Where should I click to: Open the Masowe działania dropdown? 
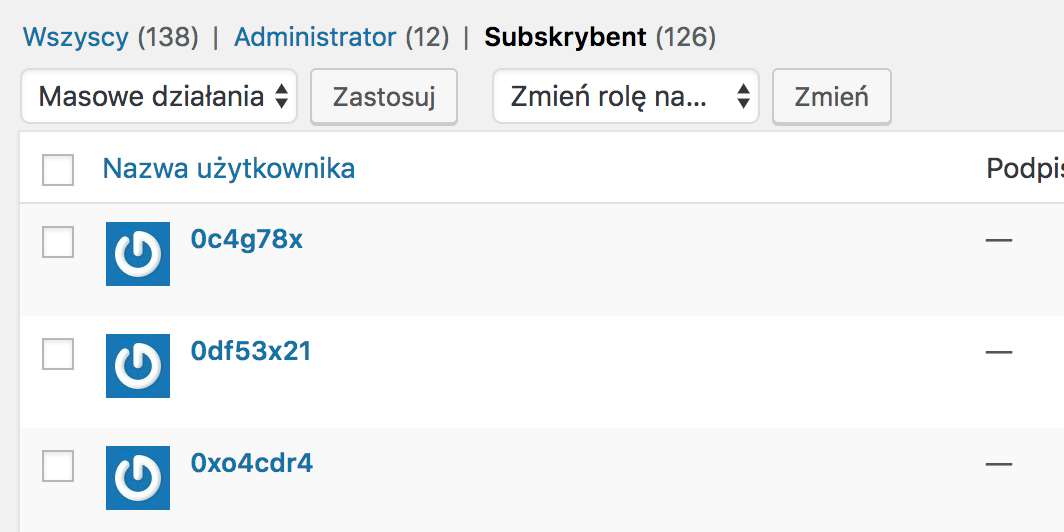point(159,96)
